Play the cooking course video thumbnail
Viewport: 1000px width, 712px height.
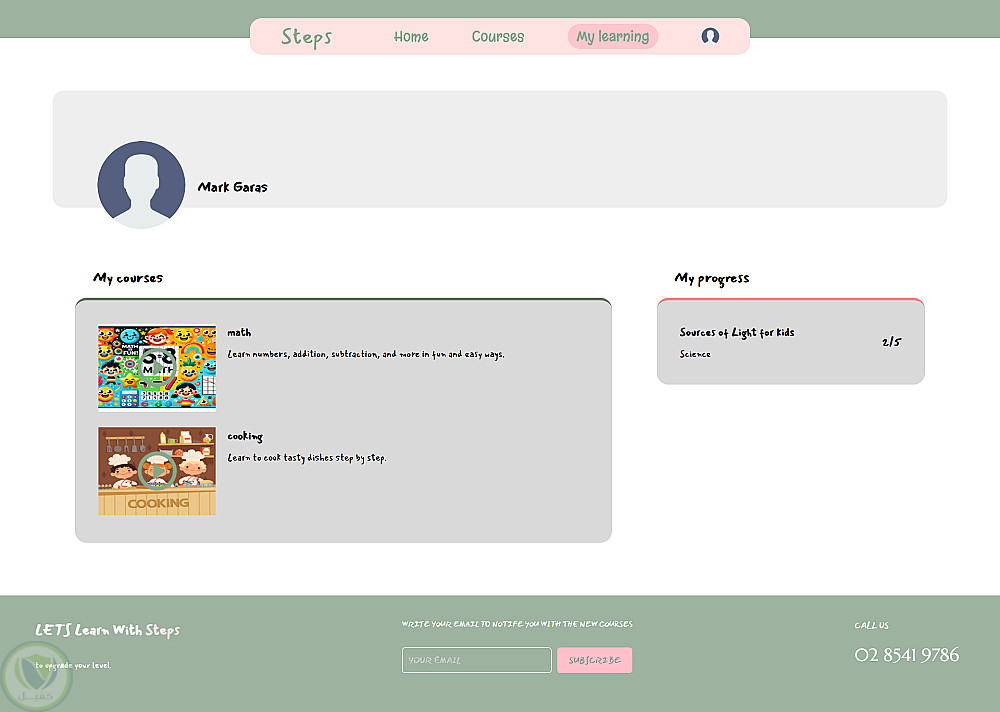[157, 471]
